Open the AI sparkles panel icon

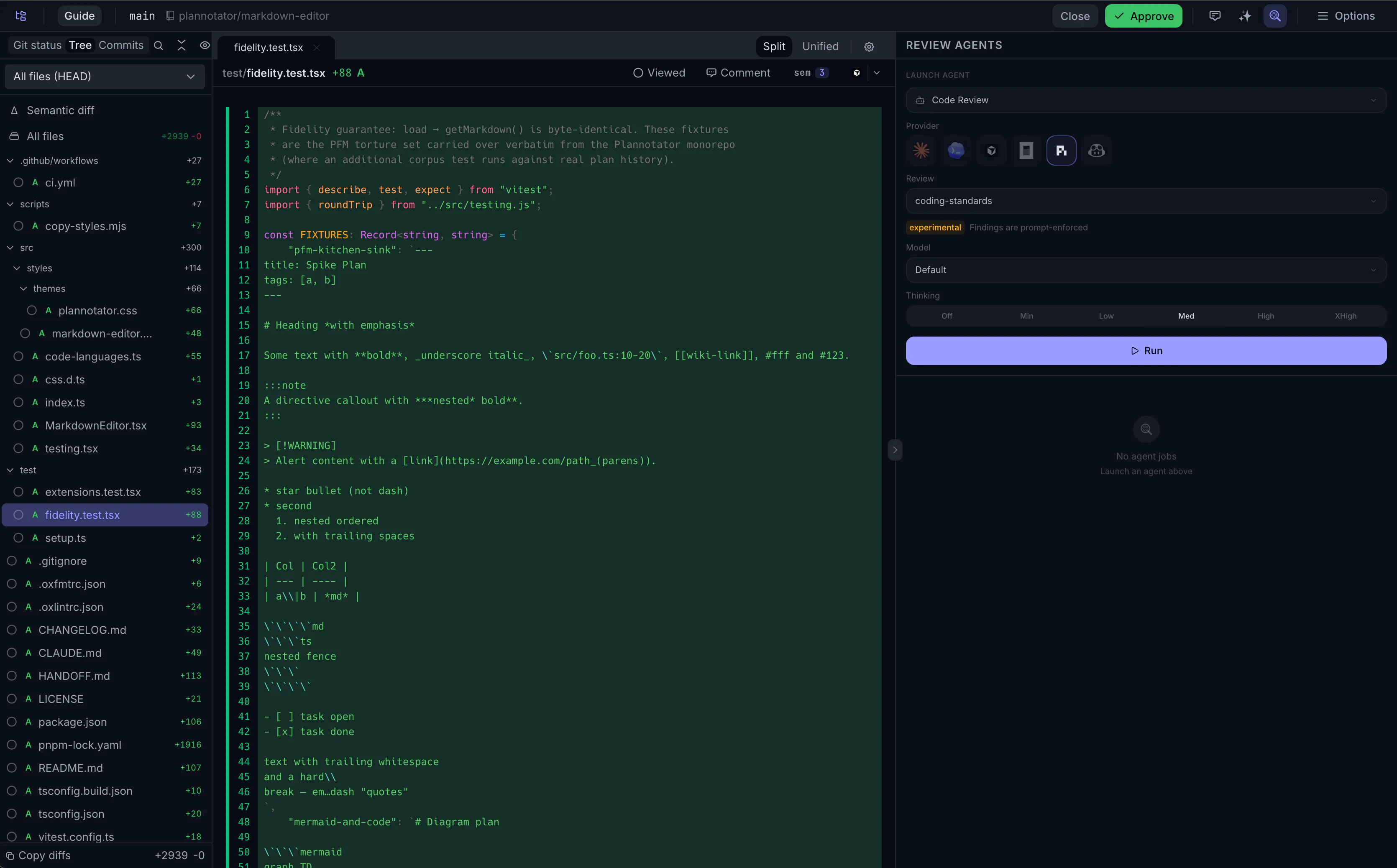pyautogui.click(x=1245, y=15)
